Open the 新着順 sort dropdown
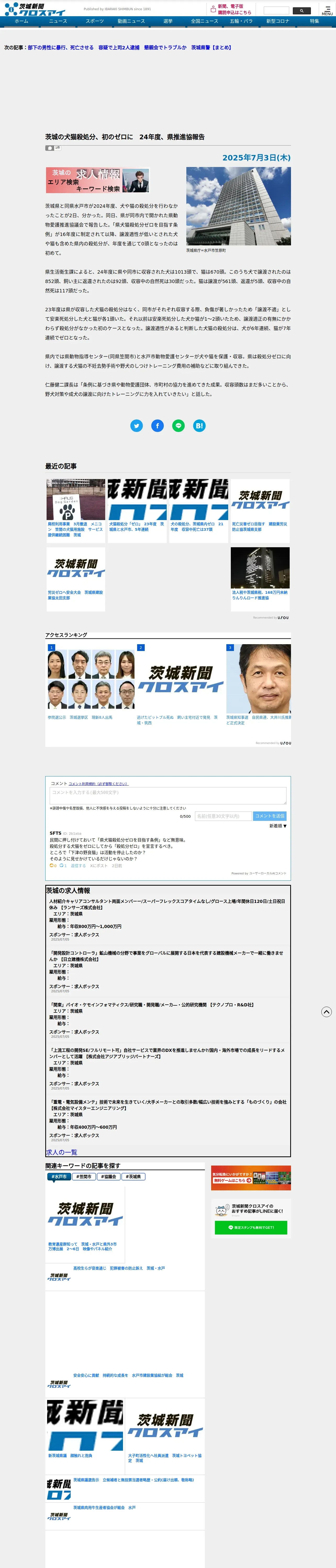The image size is (336, 1568). pos(278,826)
